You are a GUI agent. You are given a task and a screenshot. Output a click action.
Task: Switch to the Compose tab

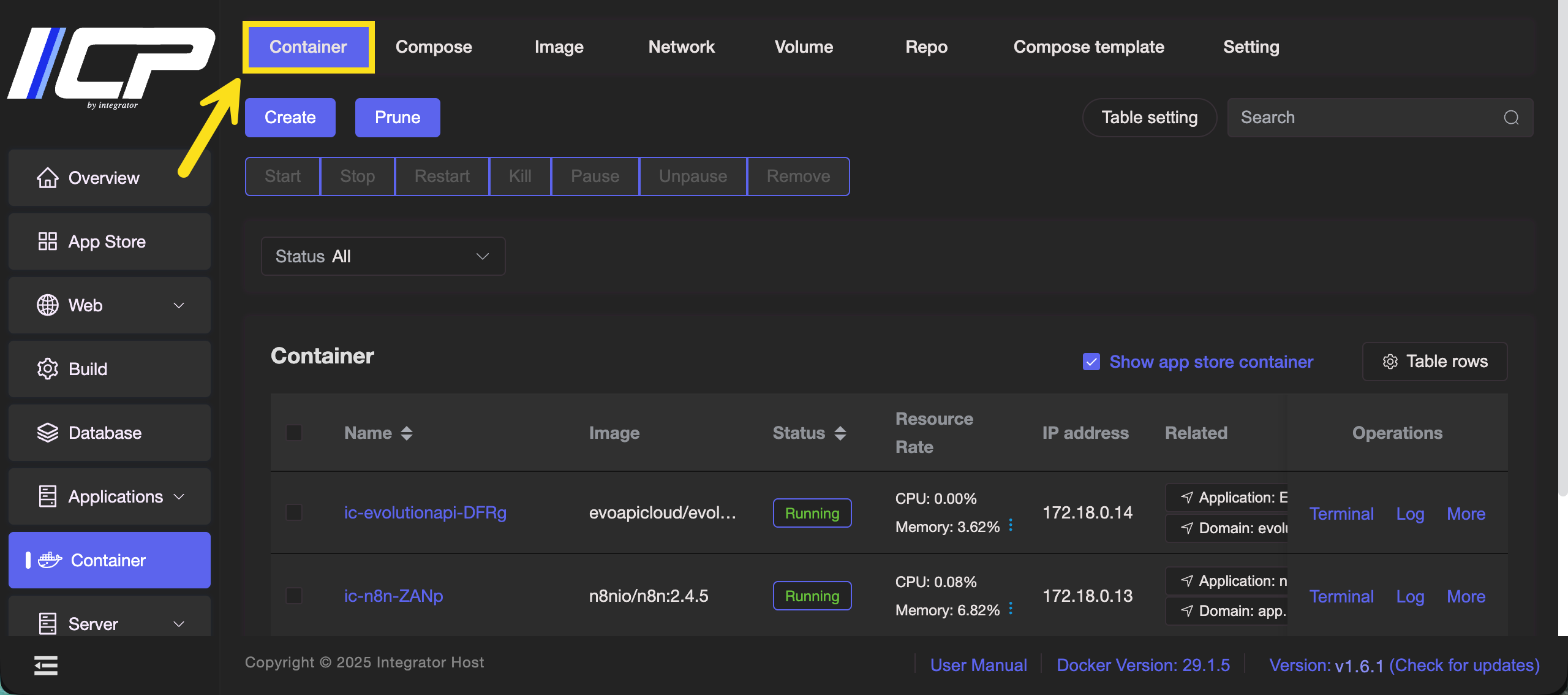pos(434,47)
